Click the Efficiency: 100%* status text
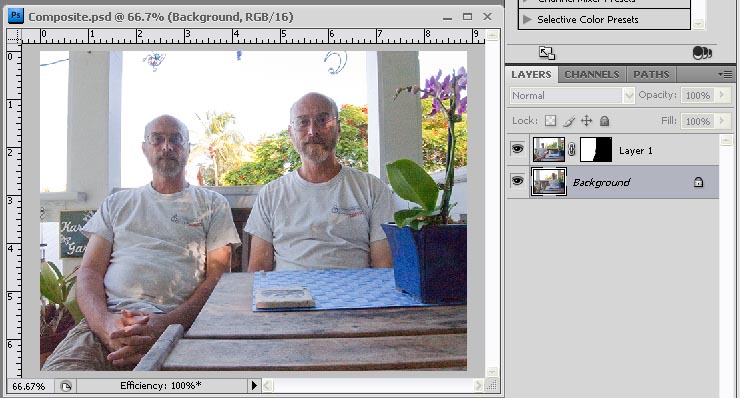The height and width of the screenshot is (398, 740). coord(160,385)
